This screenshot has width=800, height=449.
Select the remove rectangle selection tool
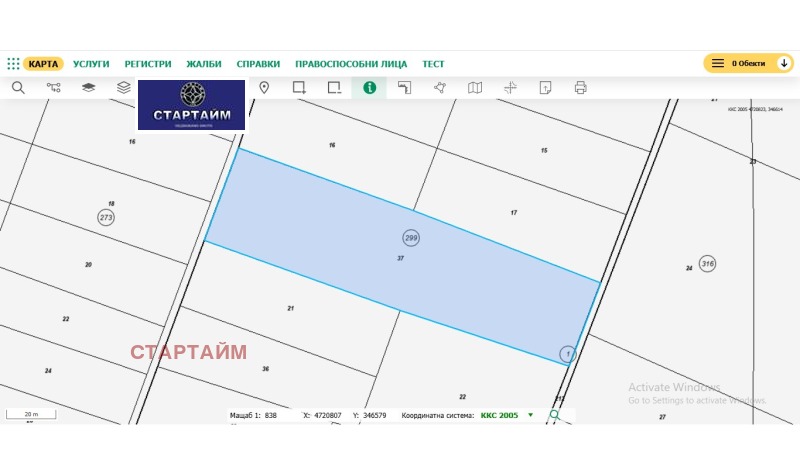(334, 88)
